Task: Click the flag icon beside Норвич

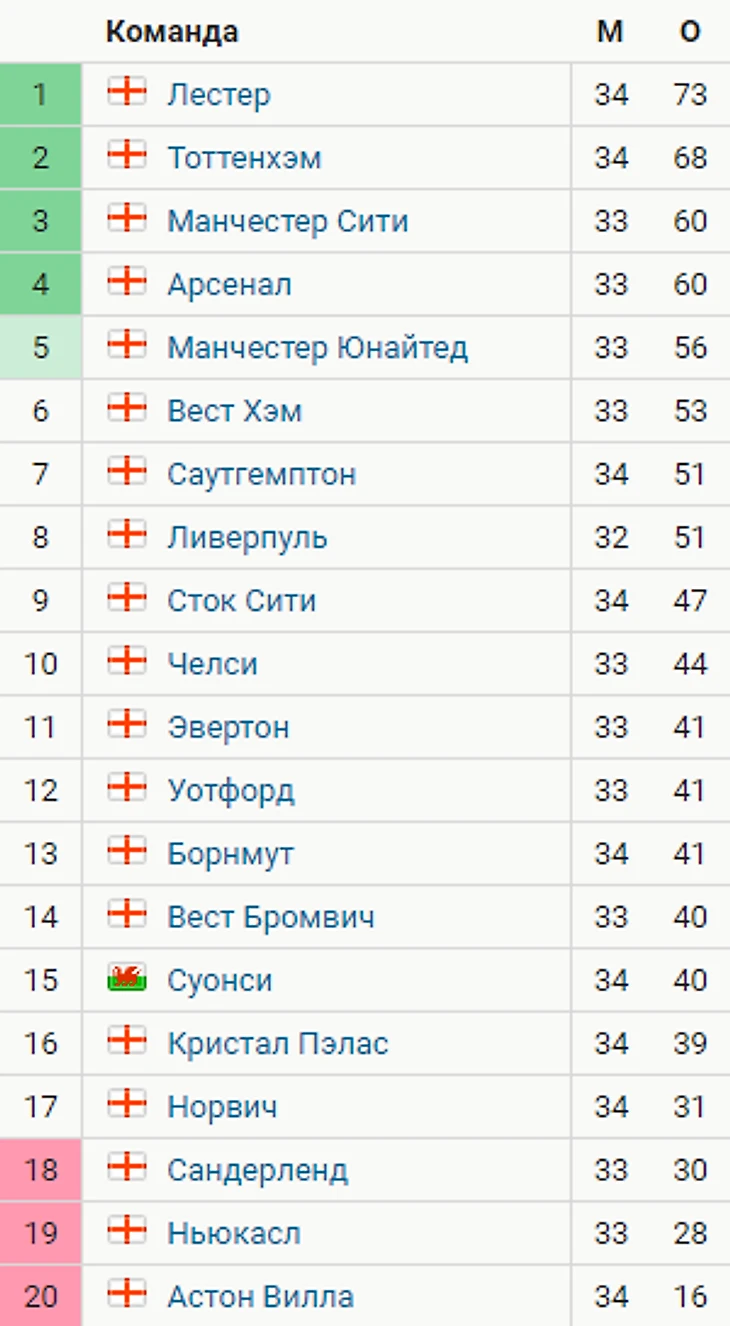Action: [x=127, y=1104]
